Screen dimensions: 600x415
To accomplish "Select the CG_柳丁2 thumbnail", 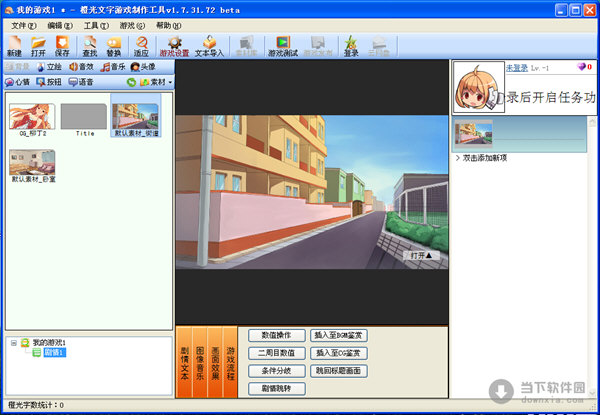I will pyautogui.click(x=32, y=120).
